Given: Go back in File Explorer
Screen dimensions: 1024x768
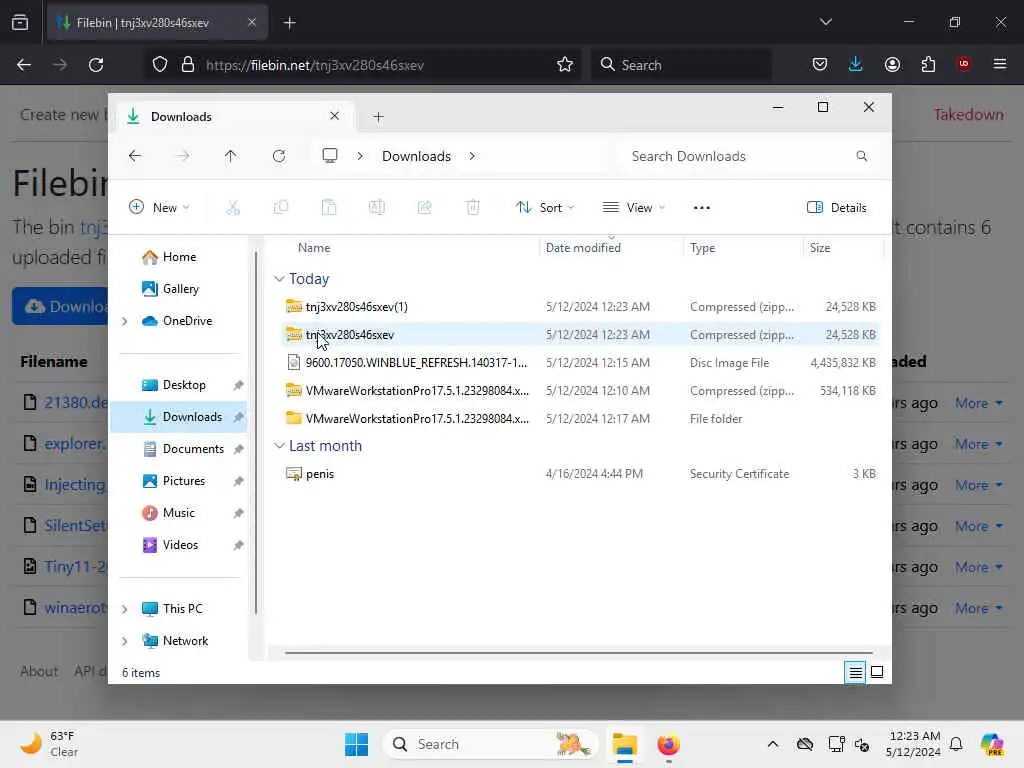Looking at the screenshot, I should pos(135,156).
